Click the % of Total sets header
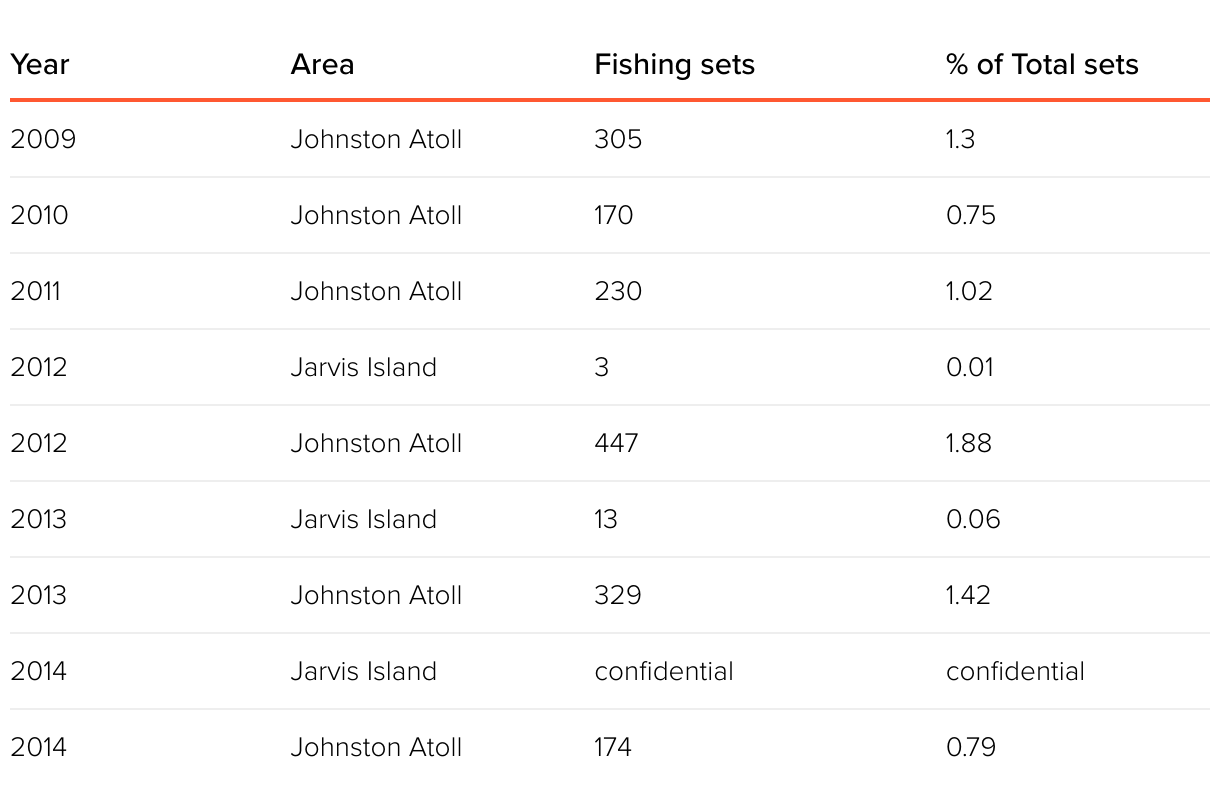 point(1041,65)
